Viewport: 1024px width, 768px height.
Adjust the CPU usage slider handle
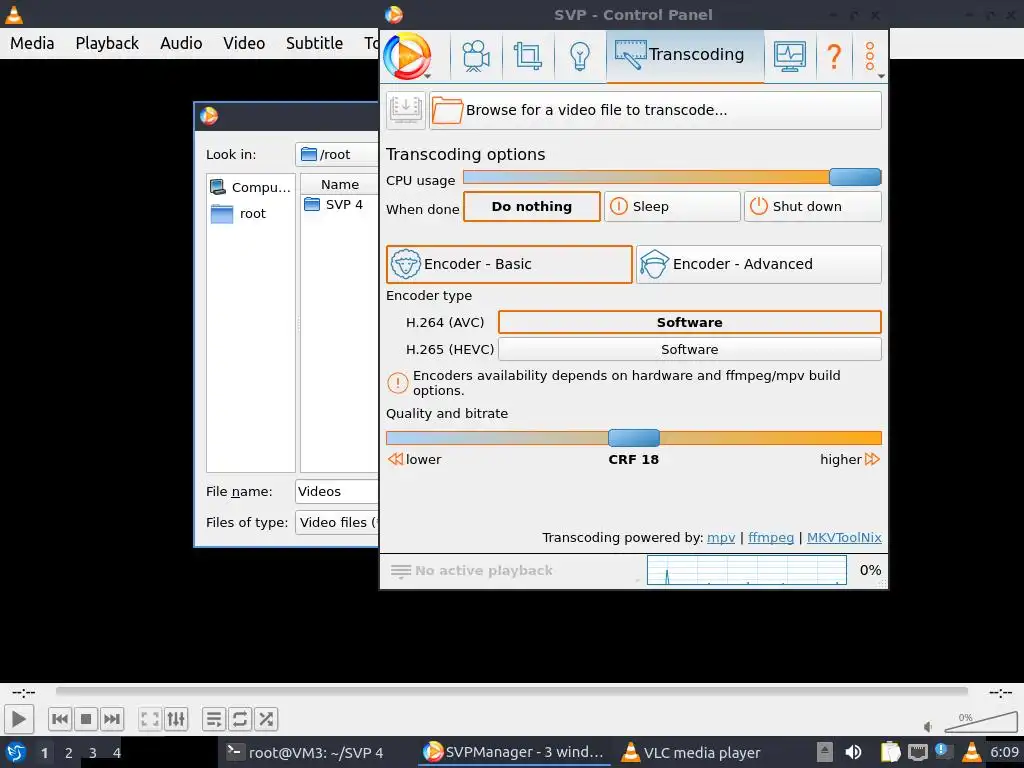tap(855, 177)
